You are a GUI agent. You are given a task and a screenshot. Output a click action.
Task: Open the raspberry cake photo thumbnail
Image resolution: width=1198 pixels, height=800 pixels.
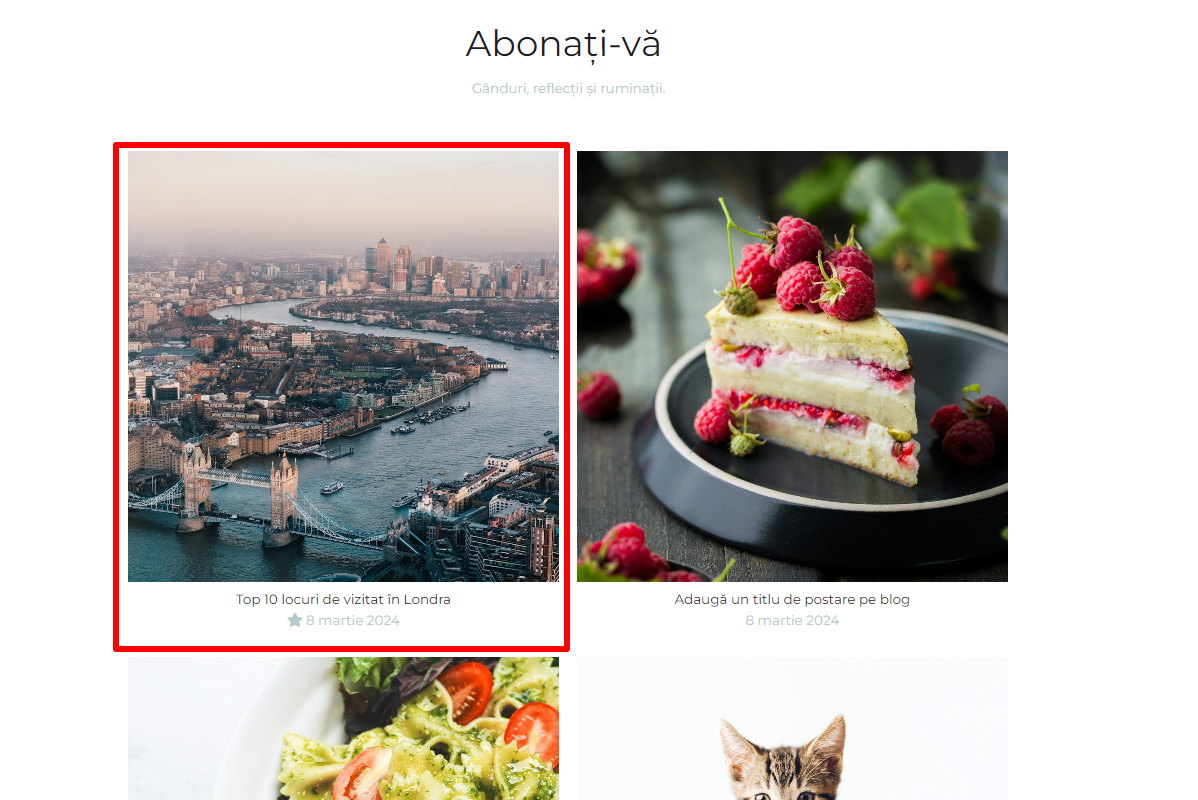(x=792, y=366)
